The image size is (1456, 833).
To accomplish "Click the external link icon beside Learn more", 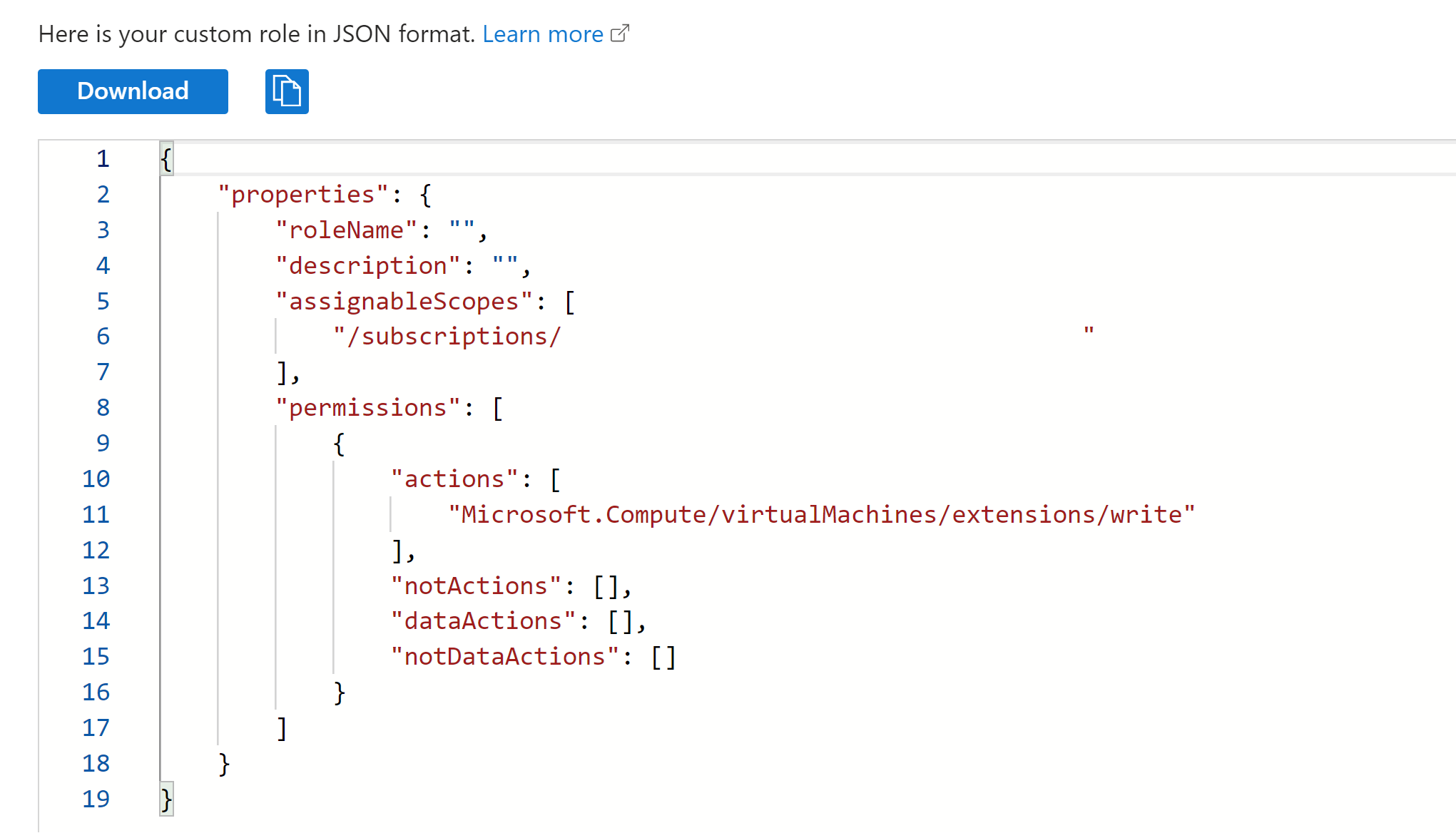I will (x=620, y=33).
